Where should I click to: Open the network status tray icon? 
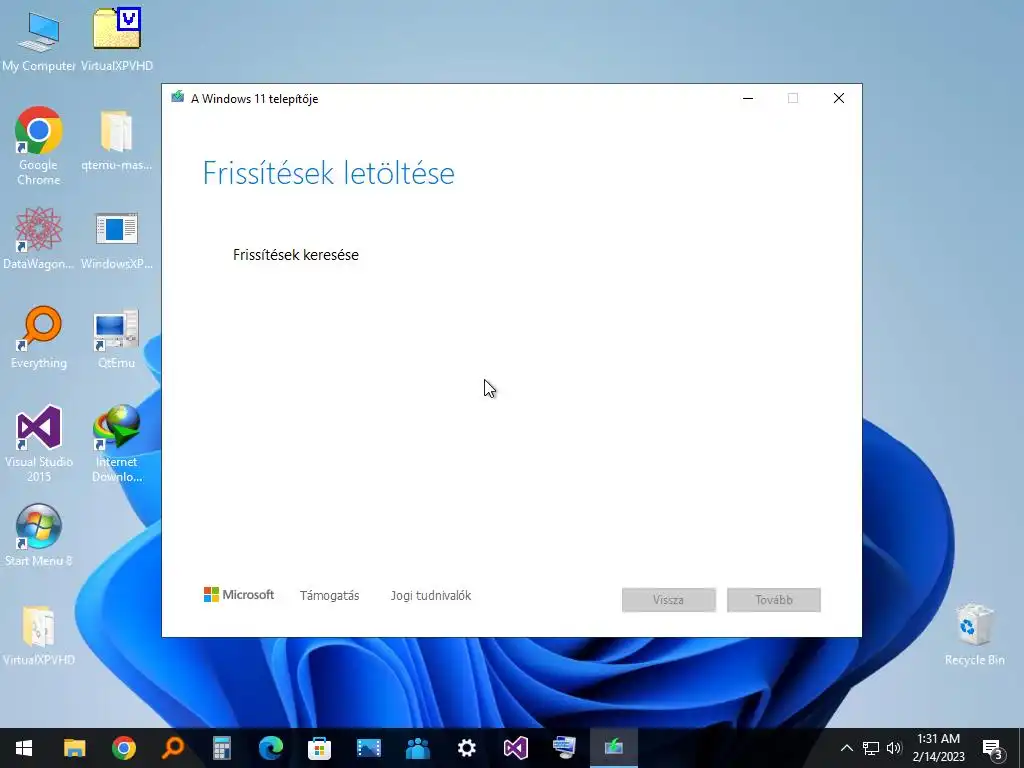(x=871, y=748)
